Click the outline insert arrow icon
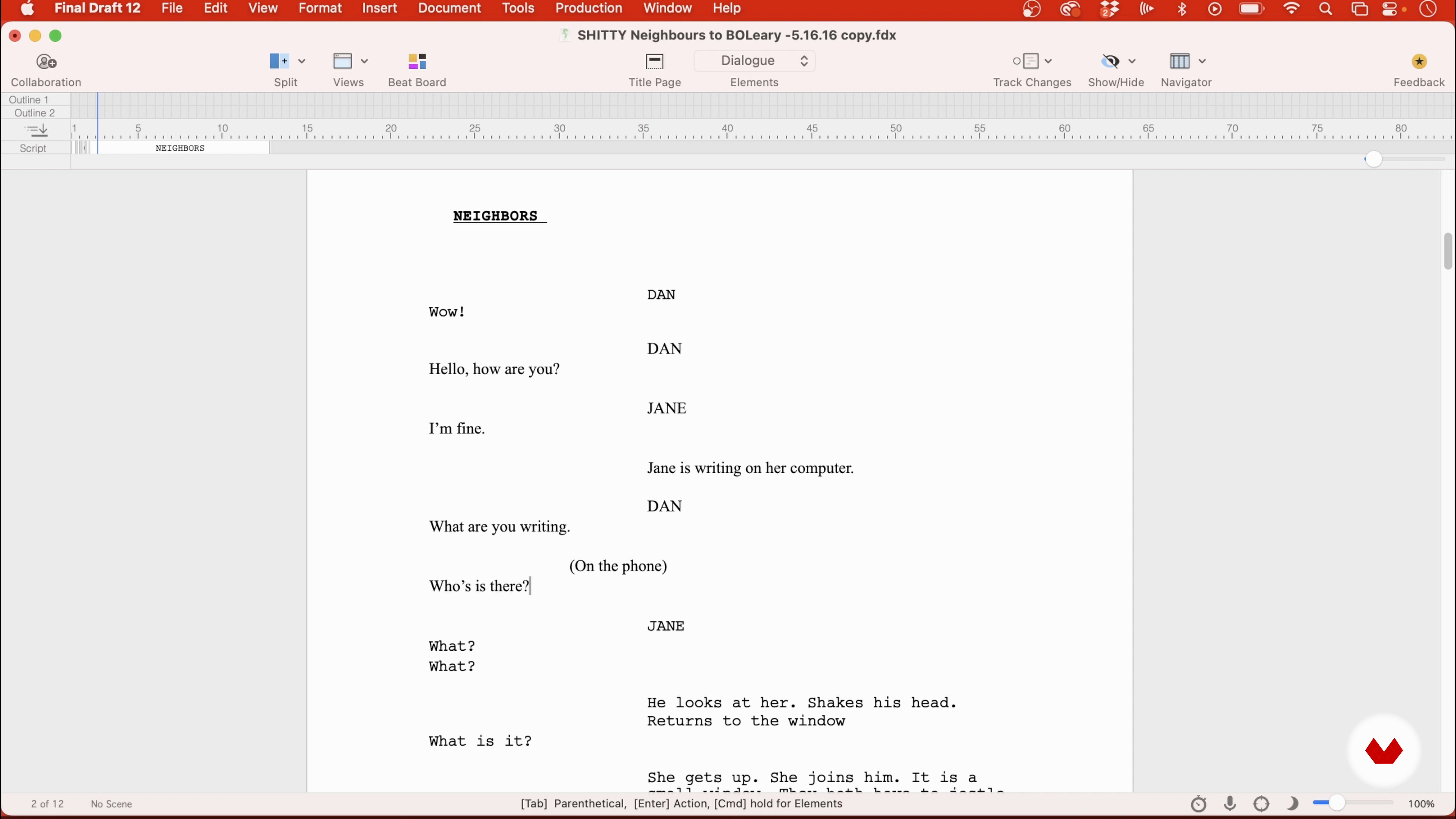 pyautogui.click(x=36, y=130)
